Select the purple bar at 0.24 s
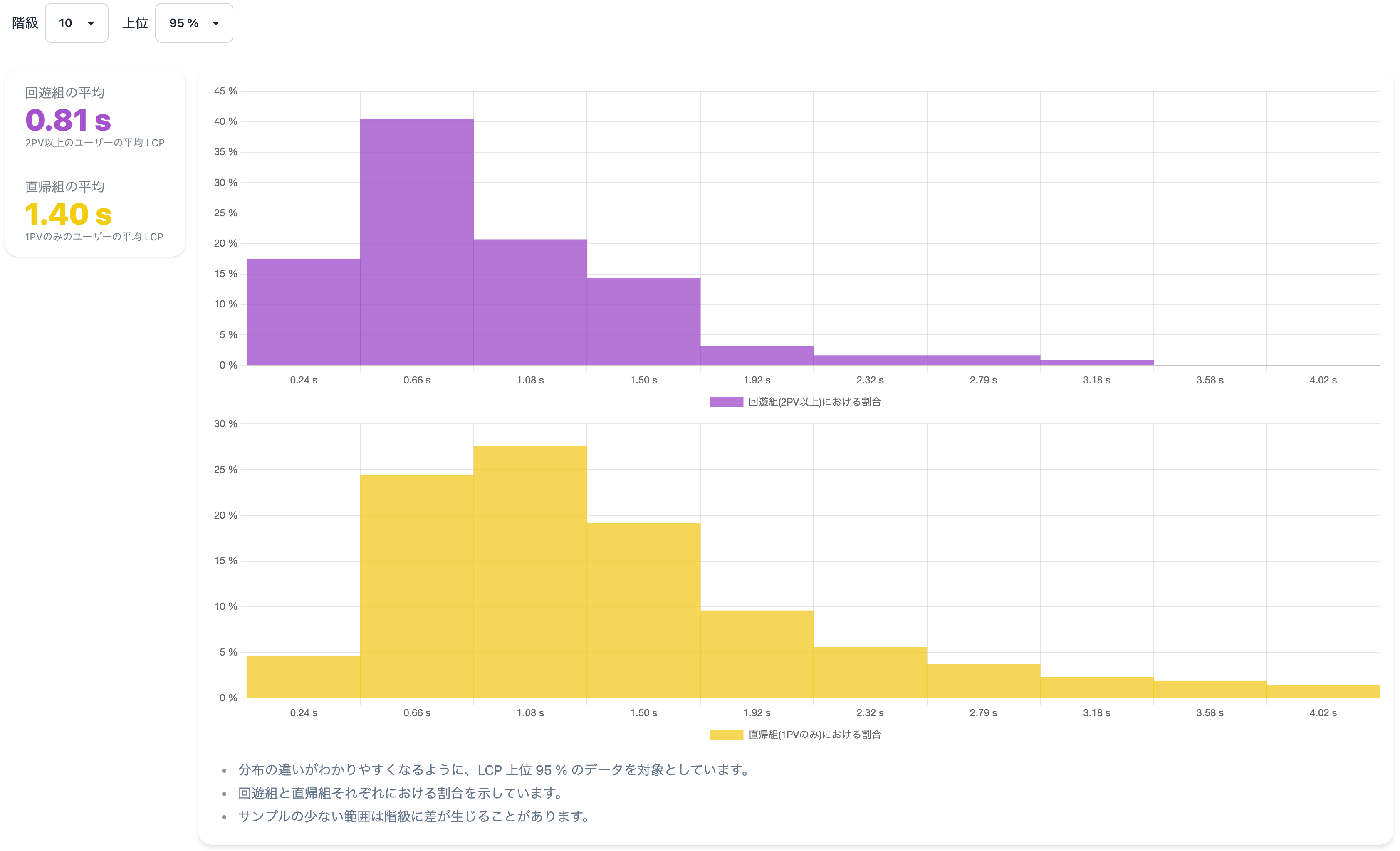1400x851 pixels. (303, 312)
